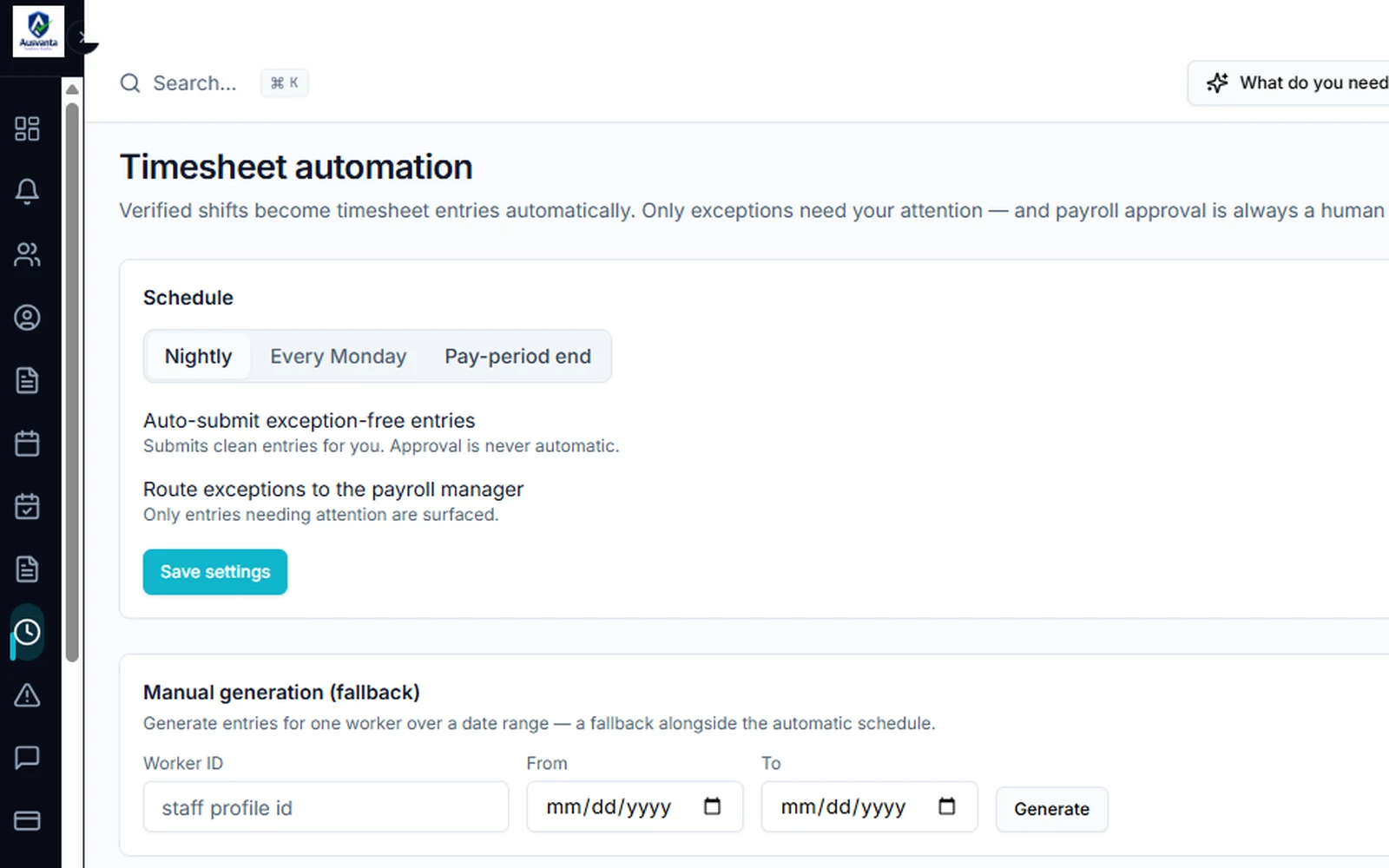Click the 'Manual generation (fallback)' heading
The image size is (1389, 868).
[281, 693]
